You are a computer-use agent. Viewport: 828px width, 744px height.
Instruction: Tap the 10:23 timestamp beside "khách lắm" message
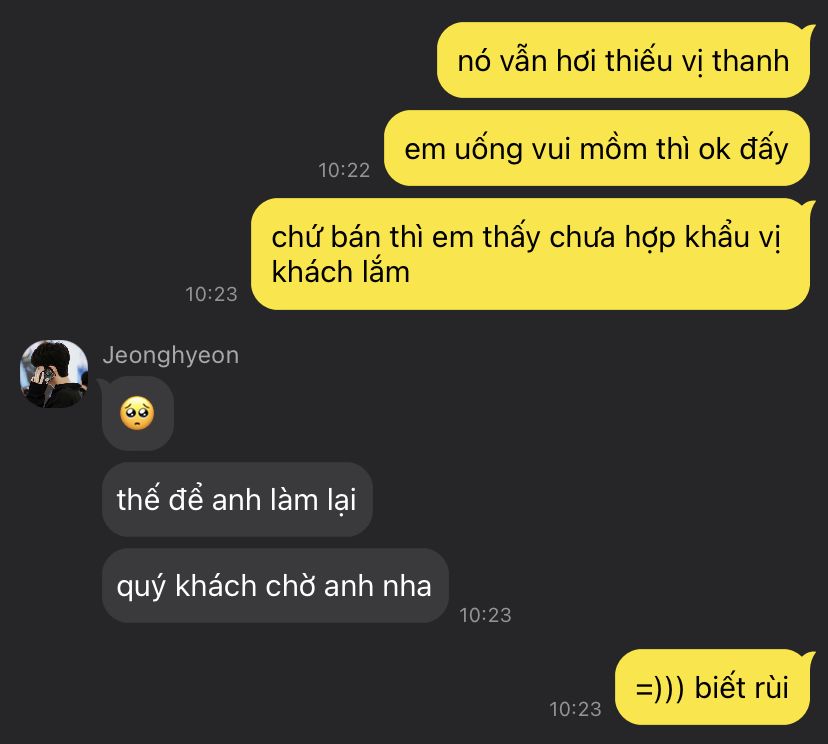point(211,294)
